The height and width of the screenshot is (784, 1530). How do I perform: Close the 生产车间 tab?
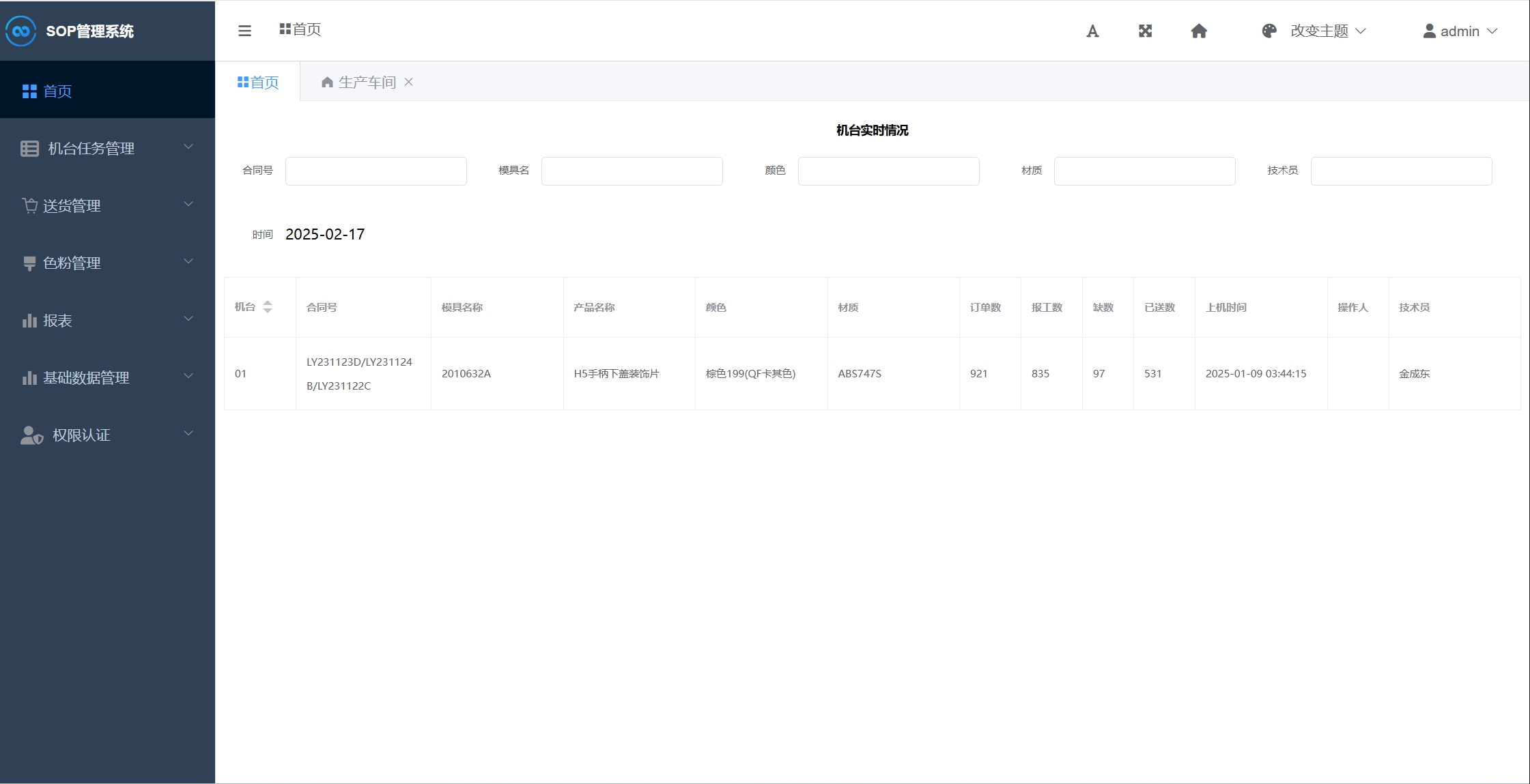(409, 82)
